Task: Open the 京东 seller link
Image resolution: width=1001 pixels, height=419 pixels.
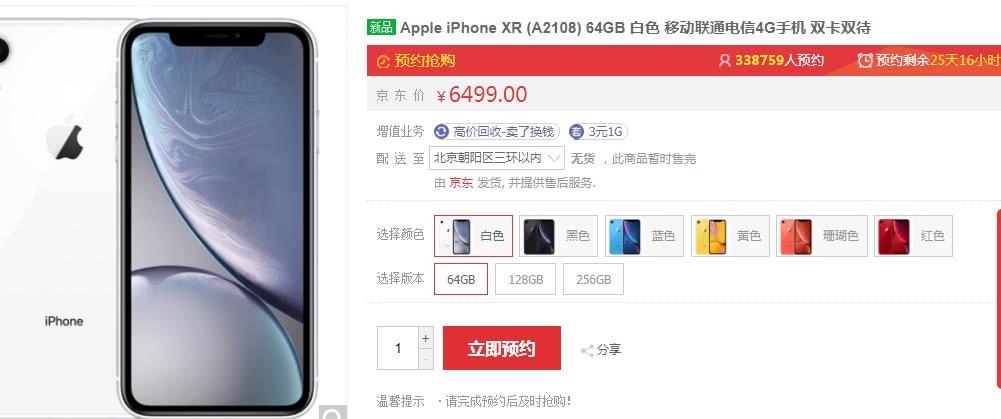Action: 461,183
